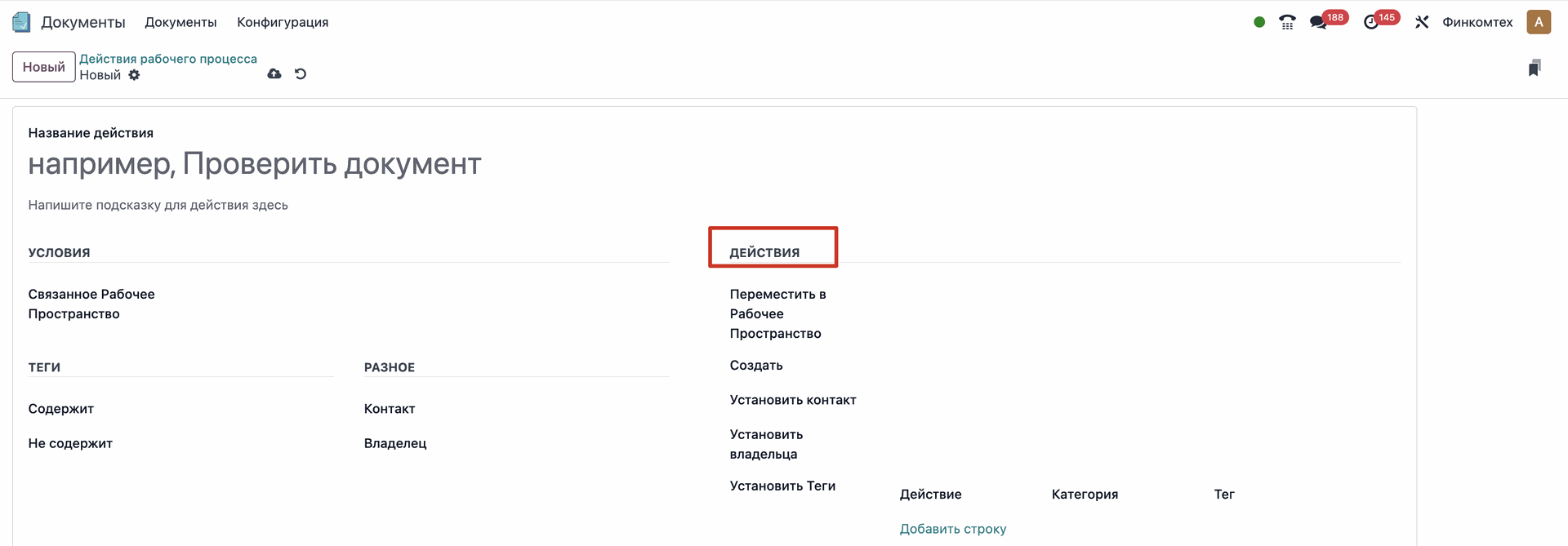
Task: Sort by the Категория column header
Action: 1085,495
